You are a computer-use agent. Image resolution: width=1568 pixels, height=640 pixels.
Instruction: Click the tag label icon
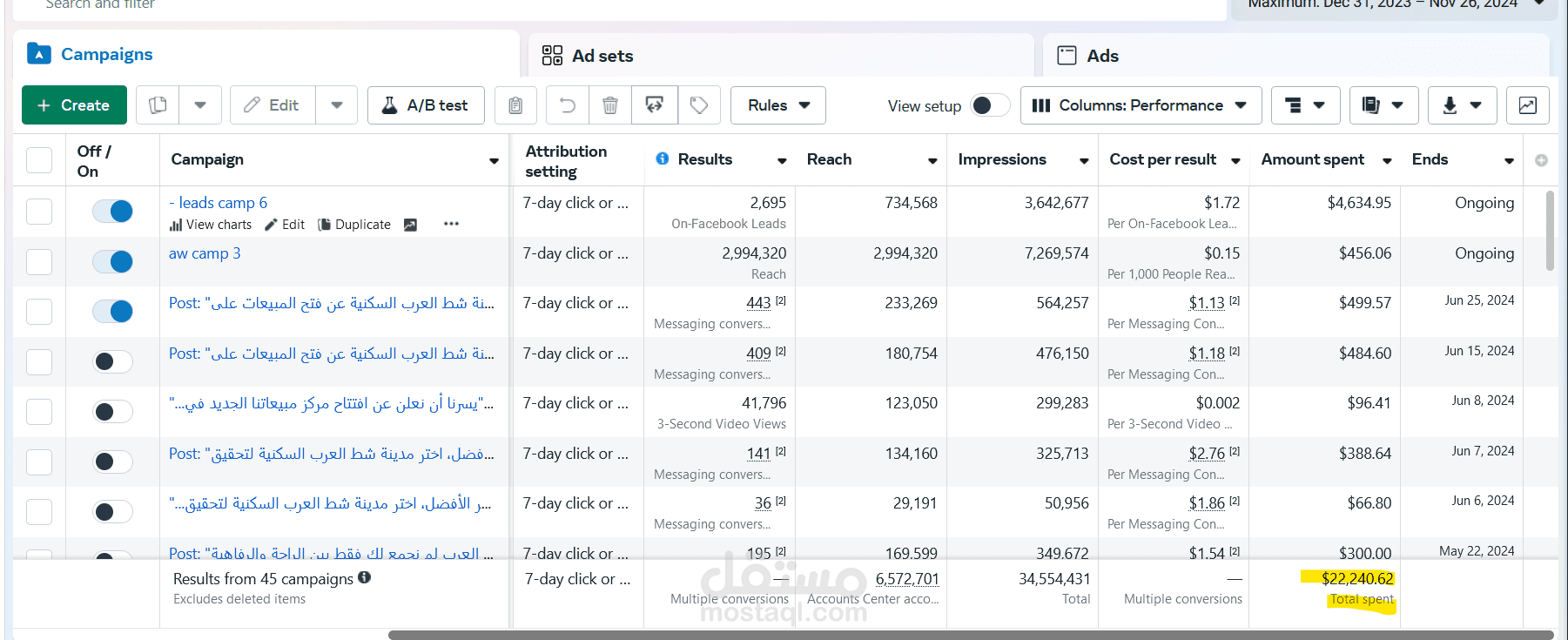[x=699, y=105]
